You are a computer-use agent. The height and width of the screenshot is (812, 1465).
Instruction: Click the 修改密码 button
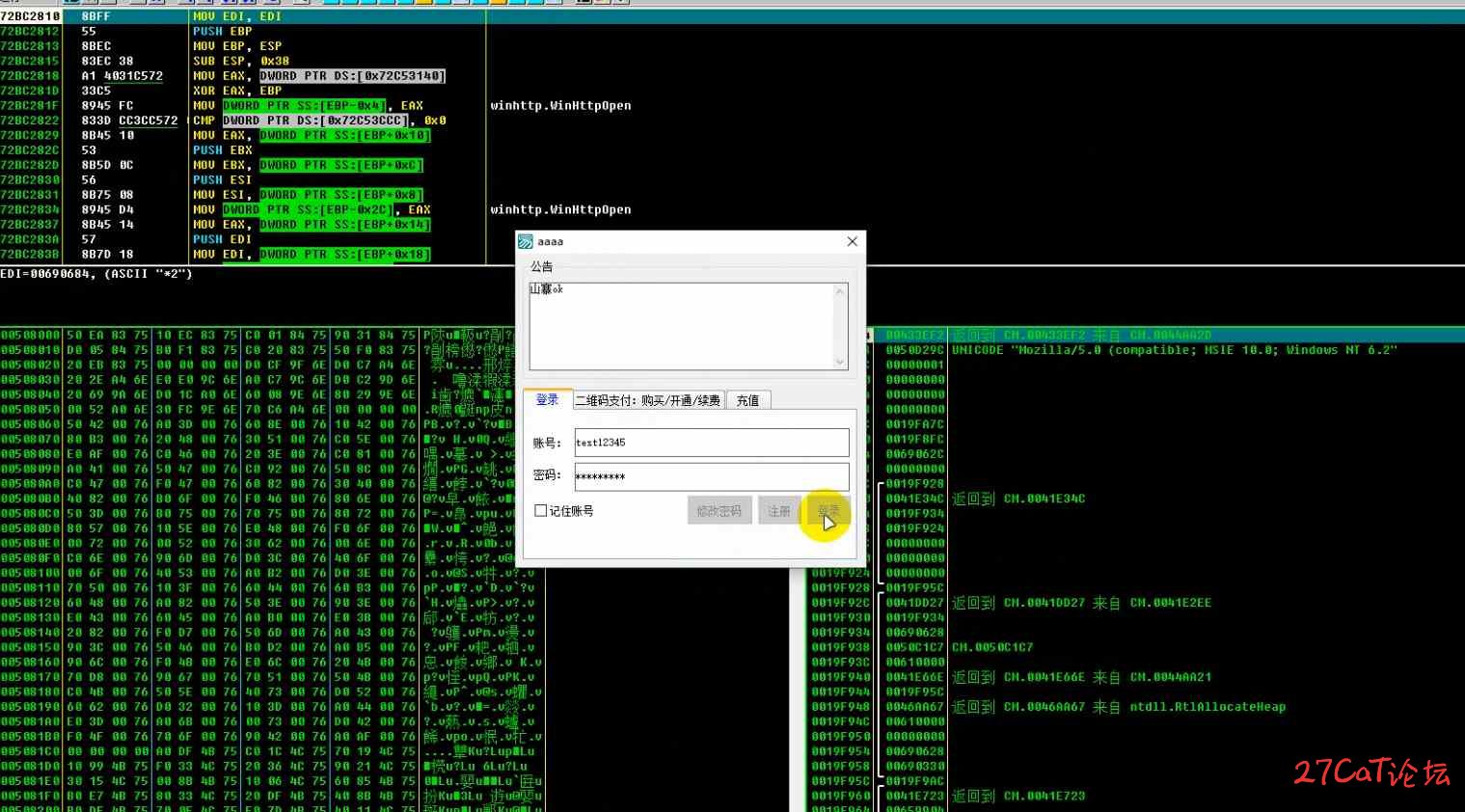719,511
